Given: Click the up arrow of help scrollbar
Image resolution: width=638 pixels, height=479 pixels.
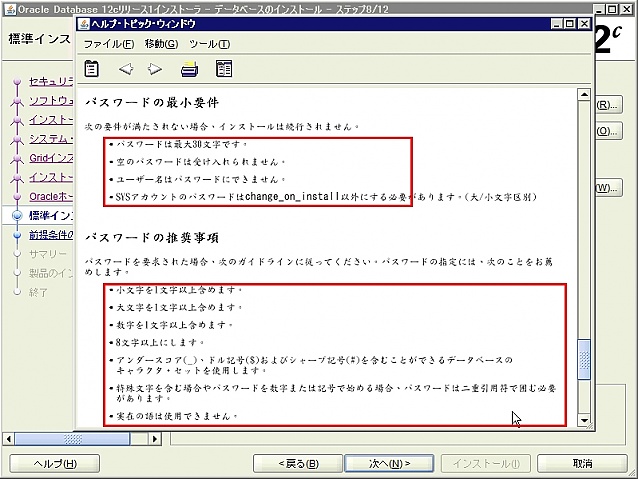Looking at the screenshot, I should (x=584, y=94).
